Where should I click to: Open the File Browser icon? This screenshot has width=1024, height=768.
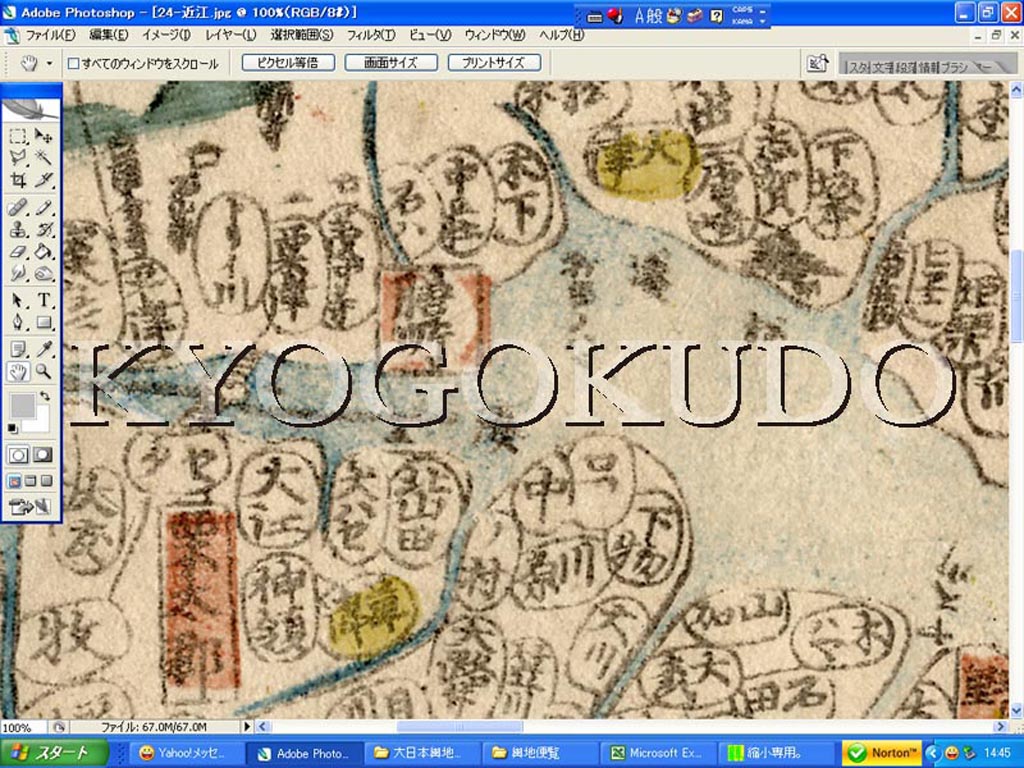coord(817,64)
